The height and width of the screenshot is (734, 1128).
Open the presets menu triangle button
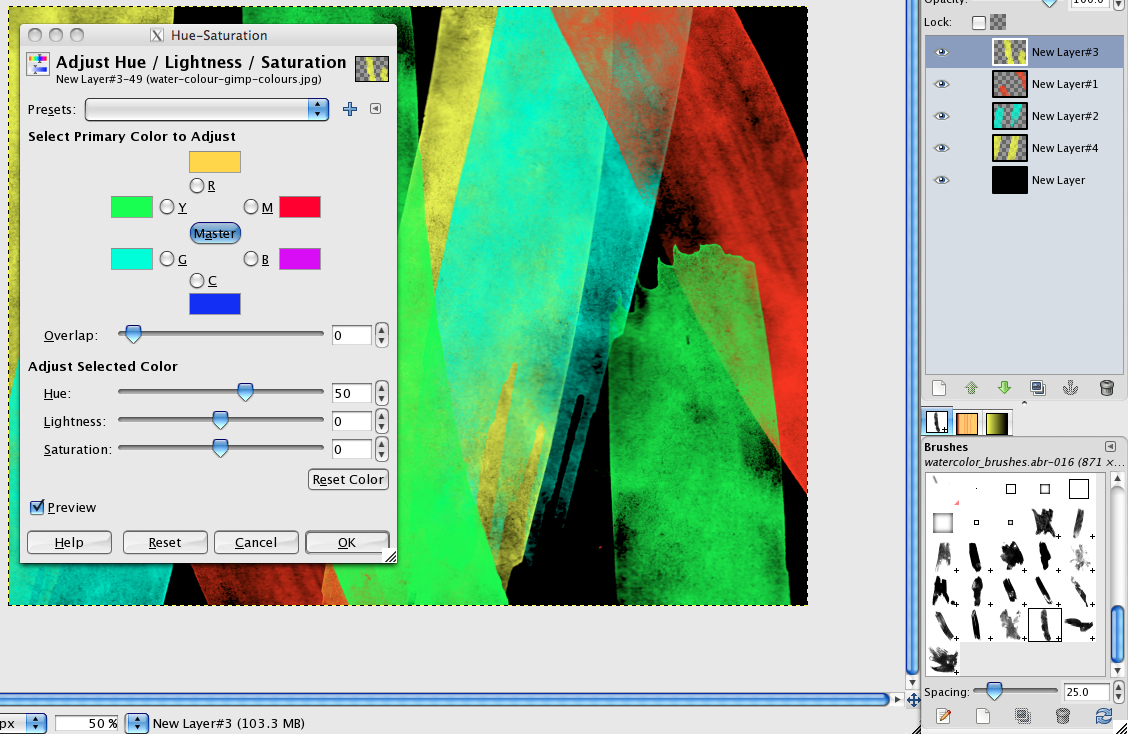(x=376, y=109)
